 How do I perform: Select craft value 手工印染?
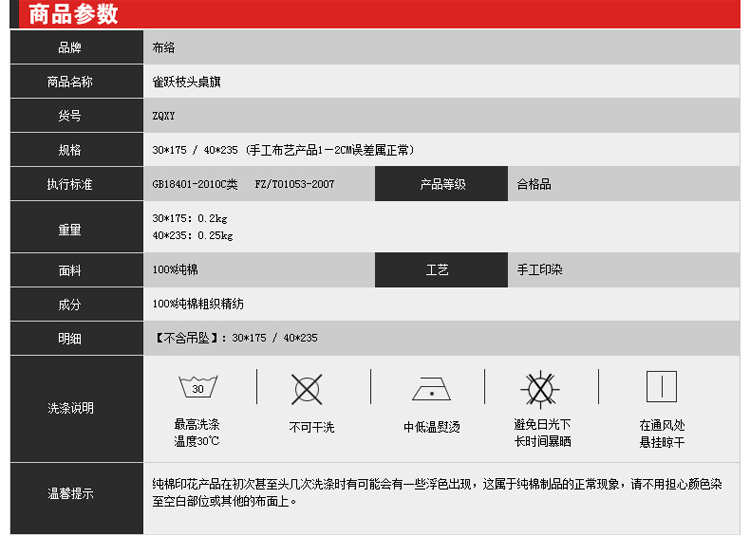tap(540, 270)
